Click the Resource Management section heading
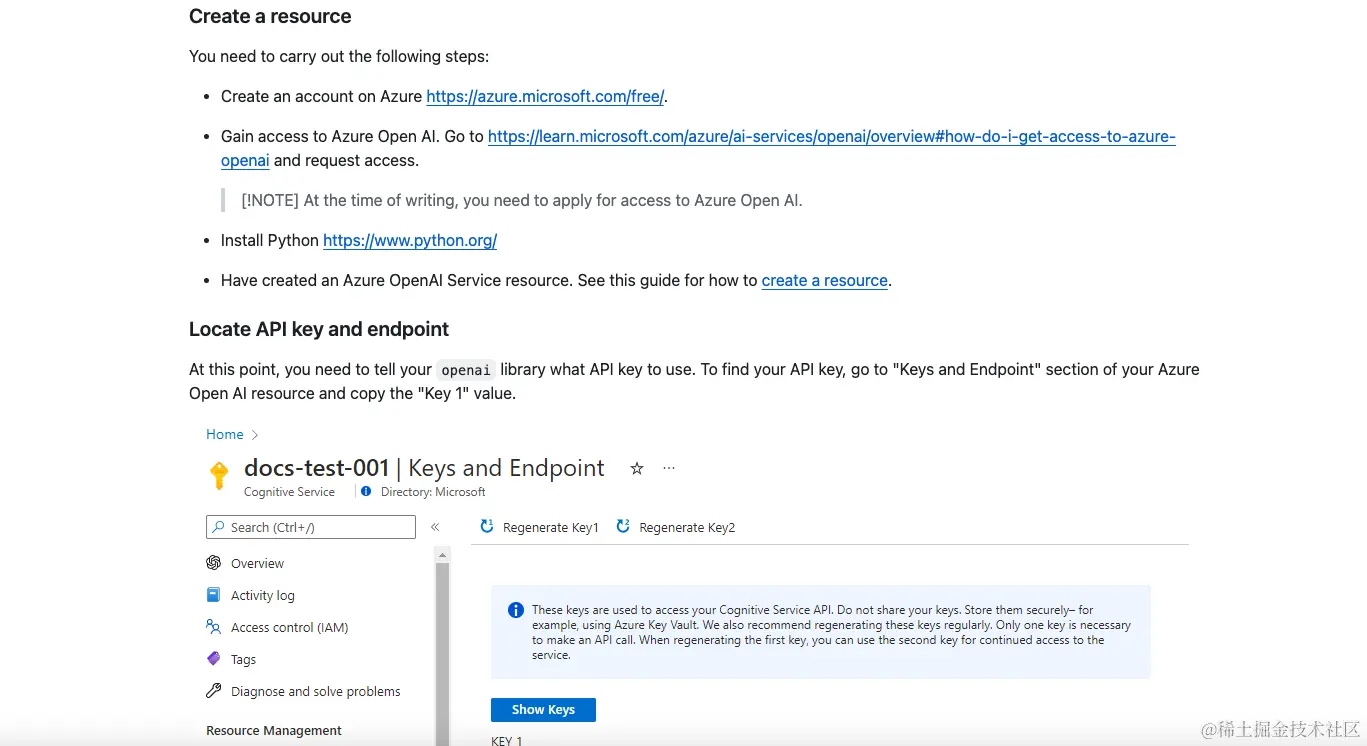Image resolution: width=1367 pixels, height=746 pixels. coord(274,730)
